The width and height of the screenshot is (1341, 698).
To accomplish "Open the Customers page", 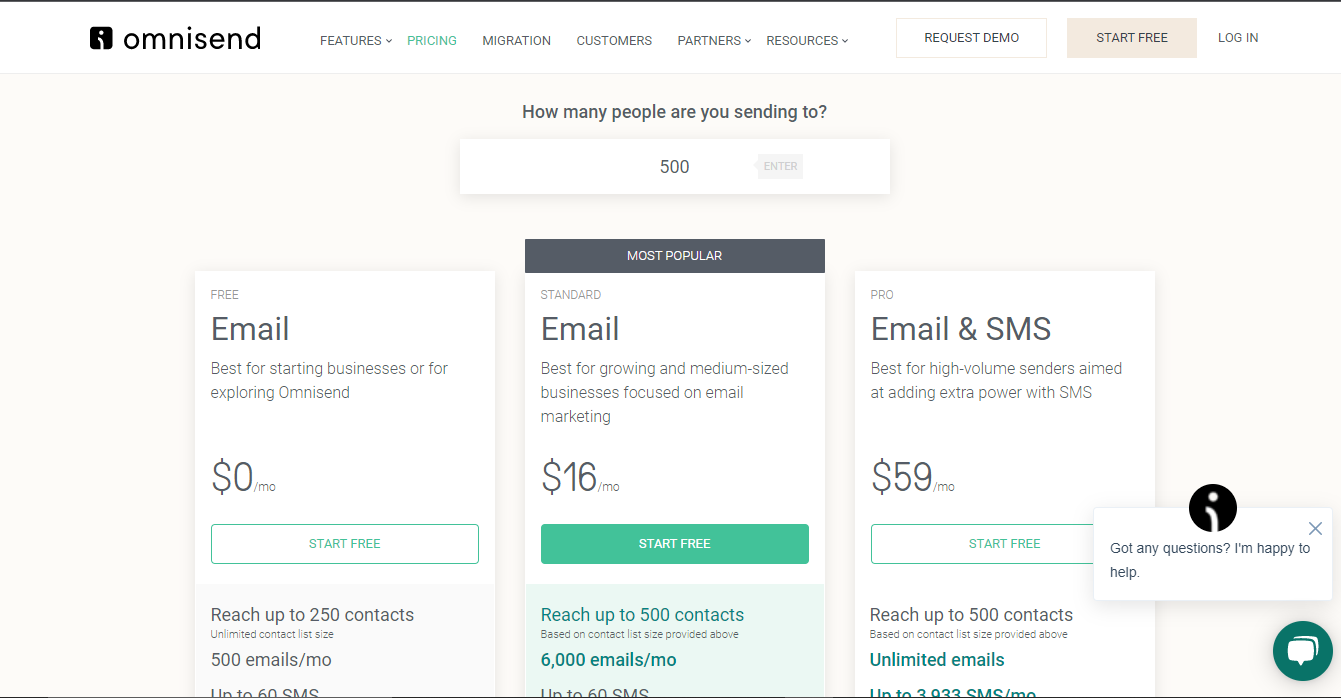I will [614, 41].
